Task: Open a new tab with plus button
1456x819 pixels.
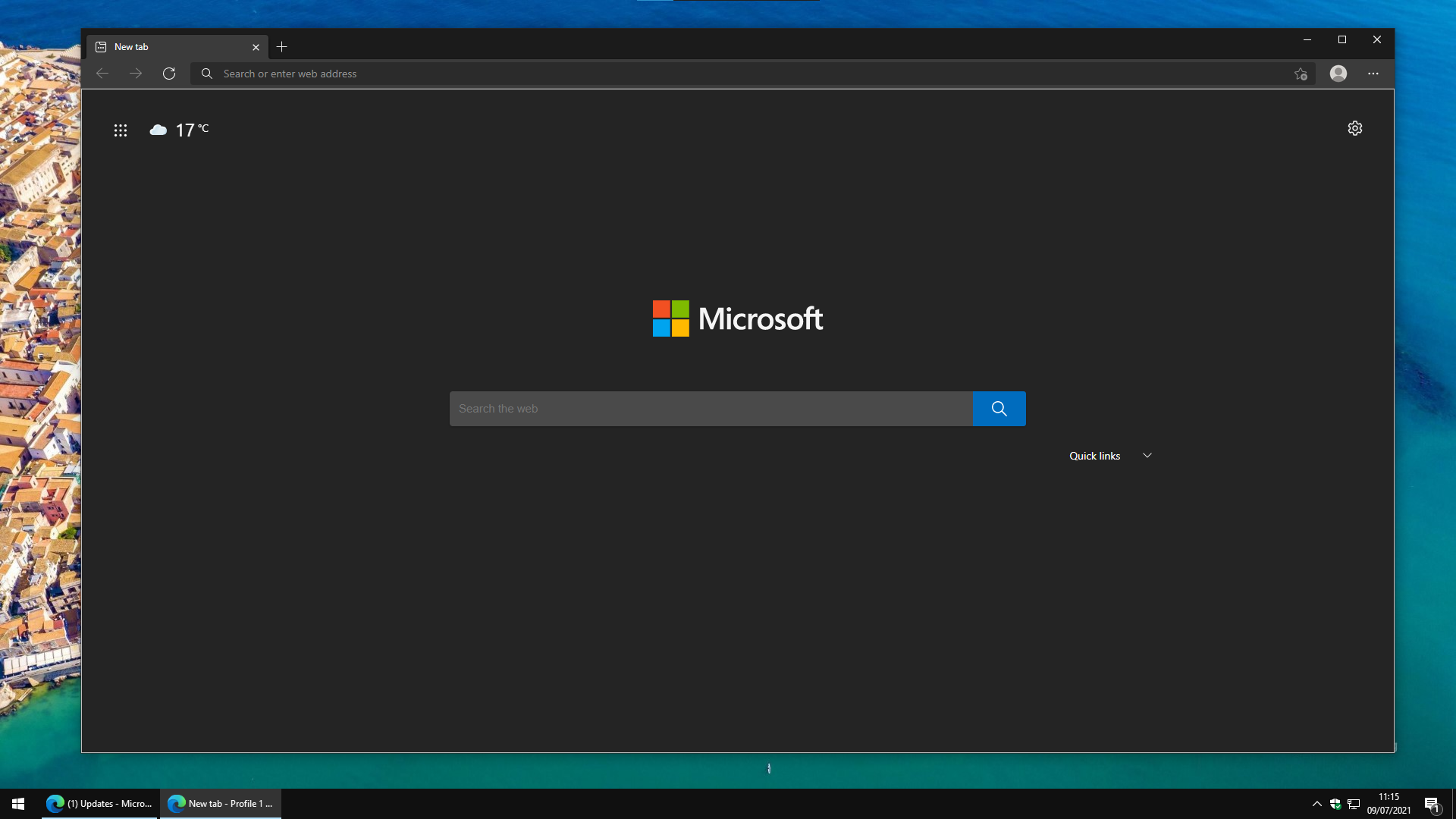Action: pos(282,47)
